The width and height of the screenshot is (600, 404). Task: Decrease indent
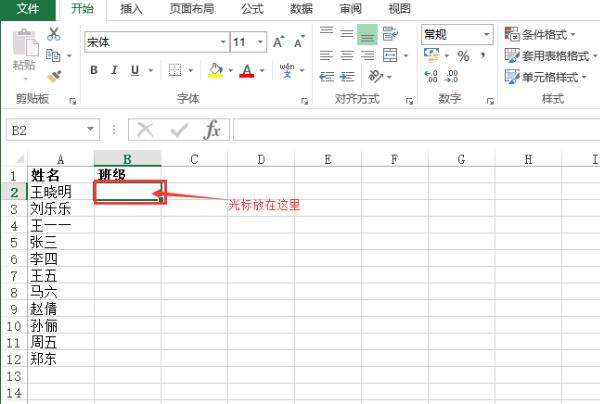coord(326,77)
